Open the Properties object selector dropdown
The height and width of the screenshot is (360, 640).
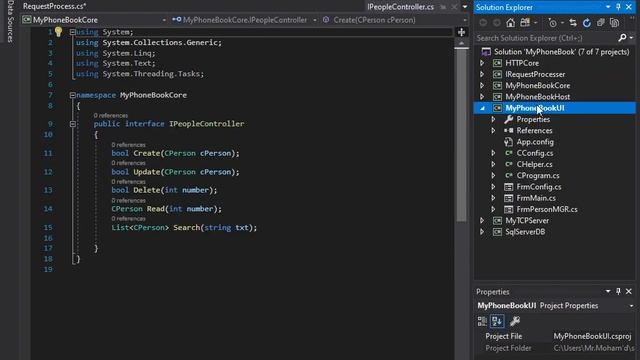(x=631, y=306)
